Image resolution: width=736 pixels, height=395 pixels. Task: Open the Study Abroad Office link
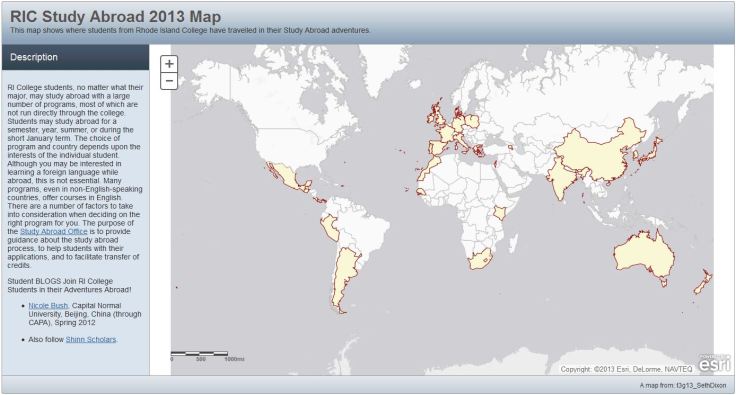click(x=54, y=231)
